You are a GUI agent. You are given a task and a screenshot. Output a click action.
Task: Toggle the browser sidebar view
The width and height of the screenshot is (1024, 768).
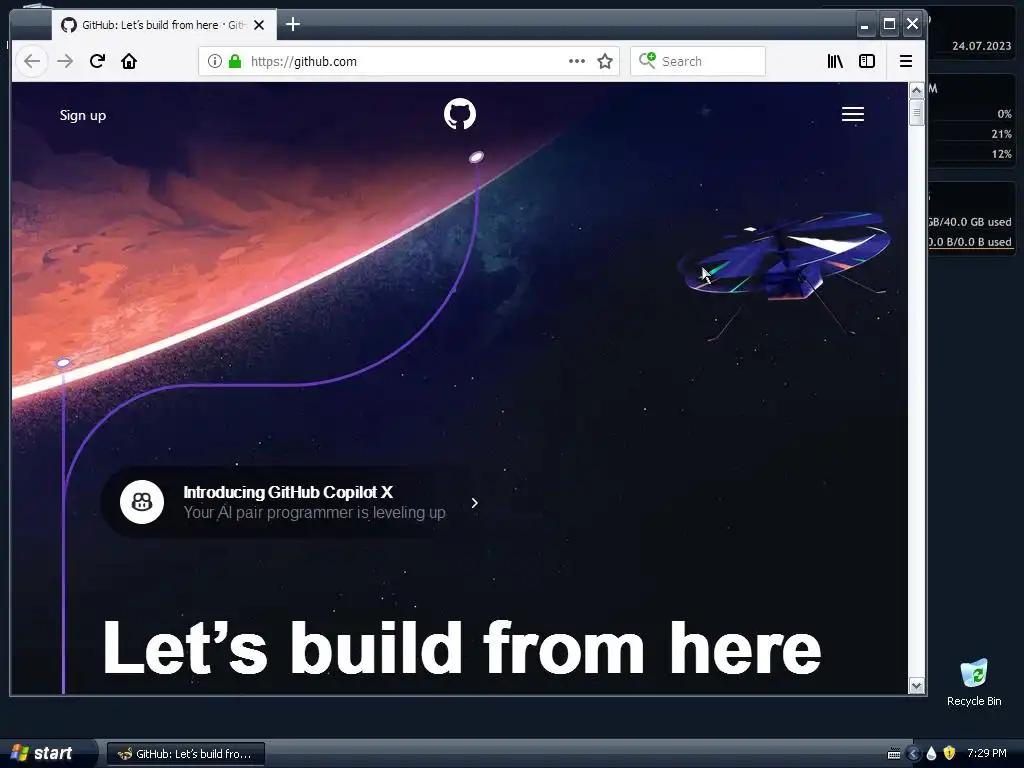click(867, 61)
